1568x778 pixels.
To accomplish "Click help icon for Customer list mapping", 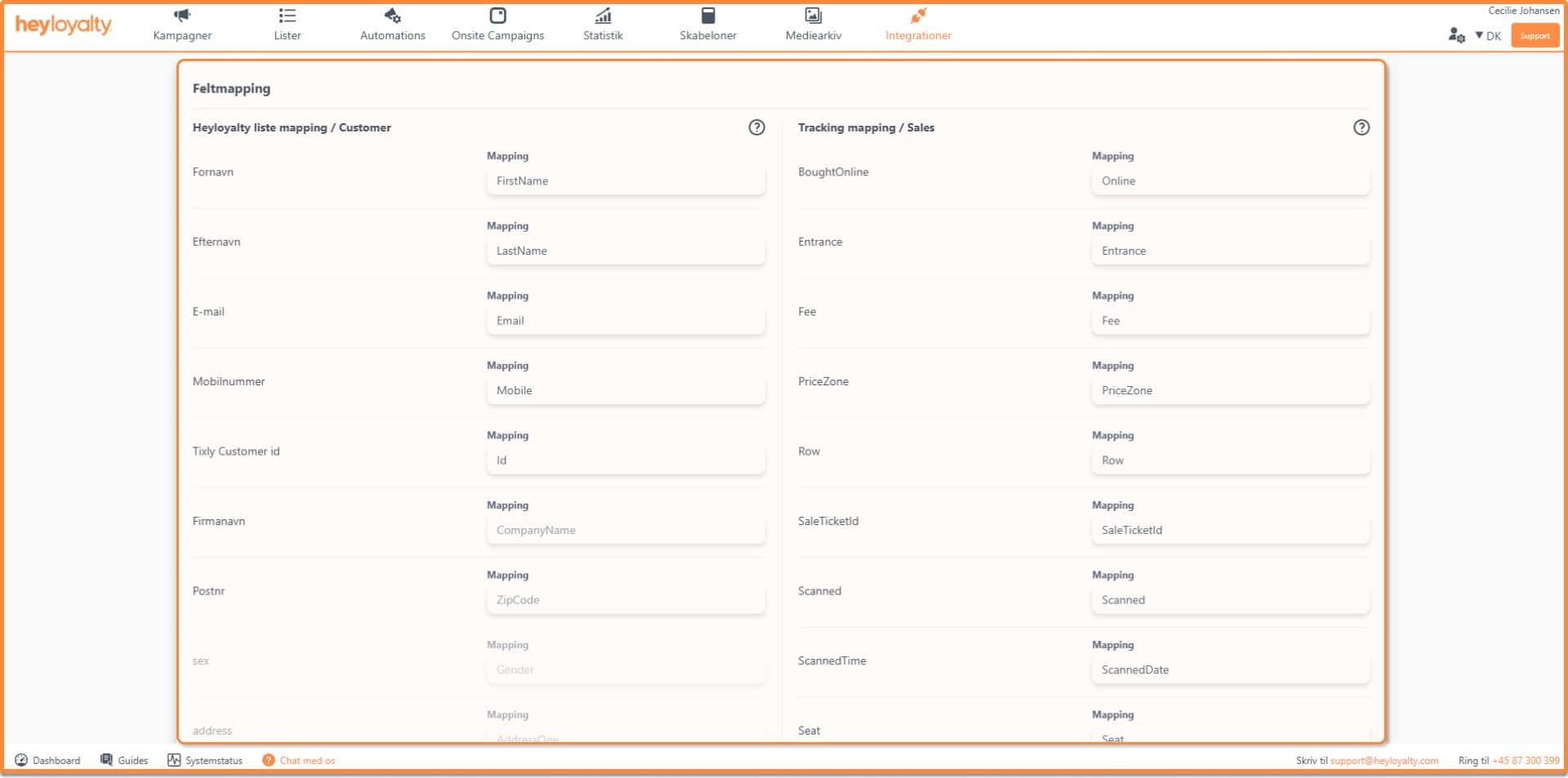I will coord(757,127).
